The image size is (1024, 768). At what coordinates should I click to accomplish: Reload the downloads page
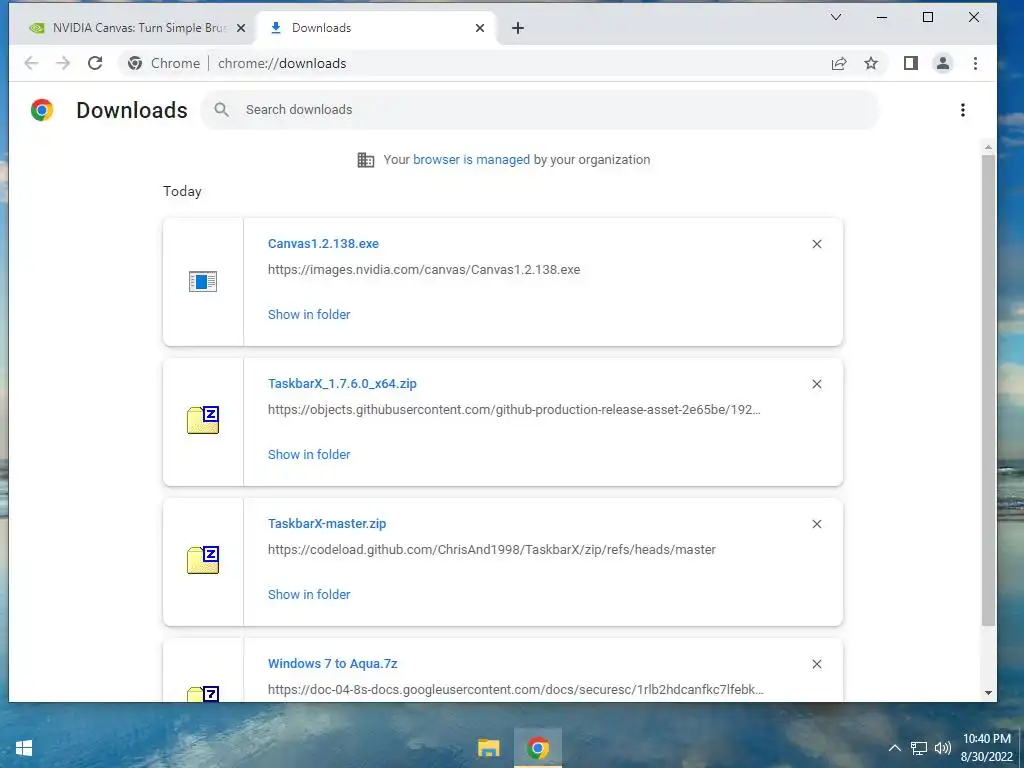click(95, 63)
